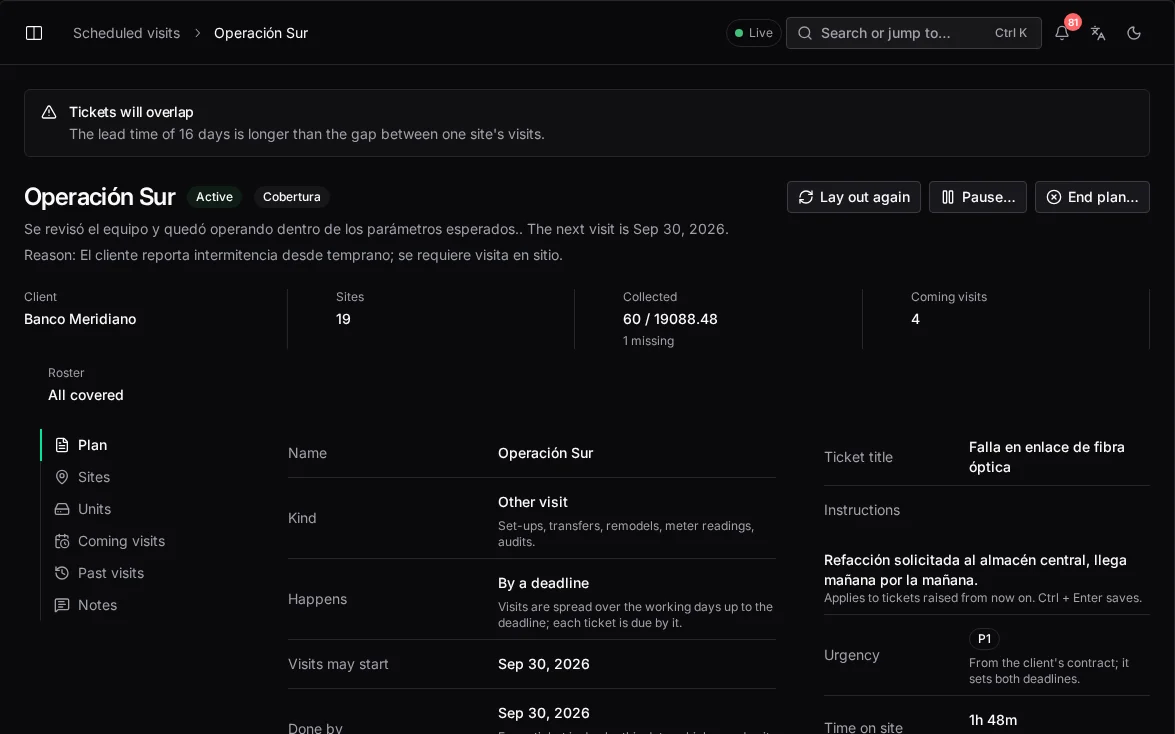Switch theme with the moon icon

point(1134,33)
